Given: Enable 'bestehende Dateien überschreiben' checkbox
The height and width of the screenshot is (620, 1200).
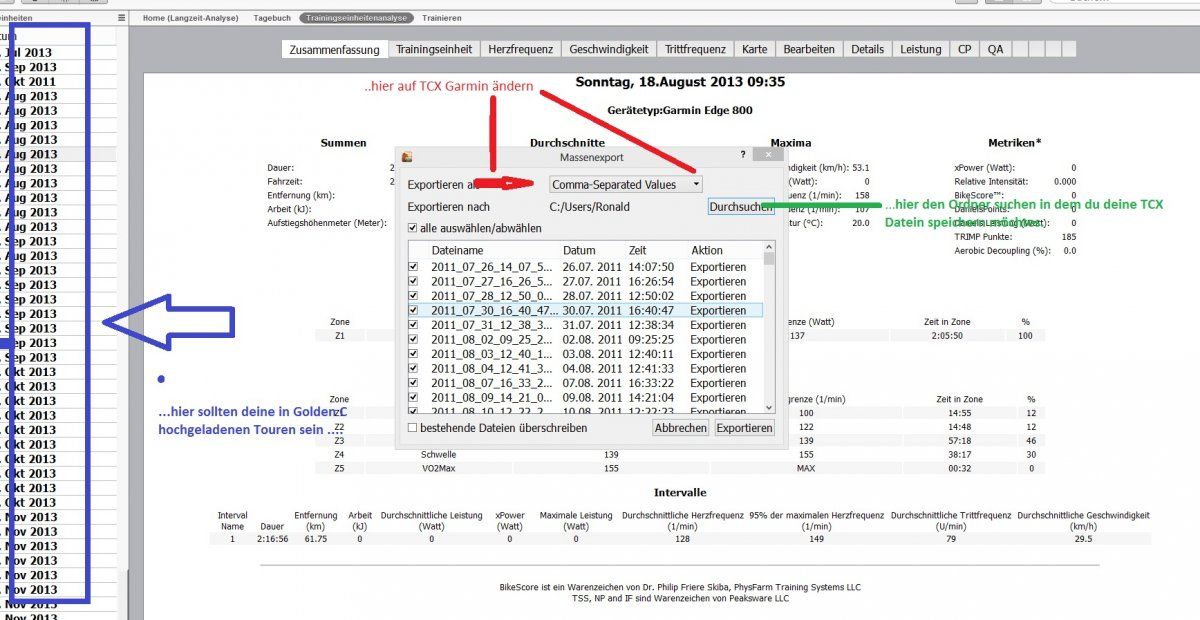Looking at the screenshot, I should [x=413, y=428].
